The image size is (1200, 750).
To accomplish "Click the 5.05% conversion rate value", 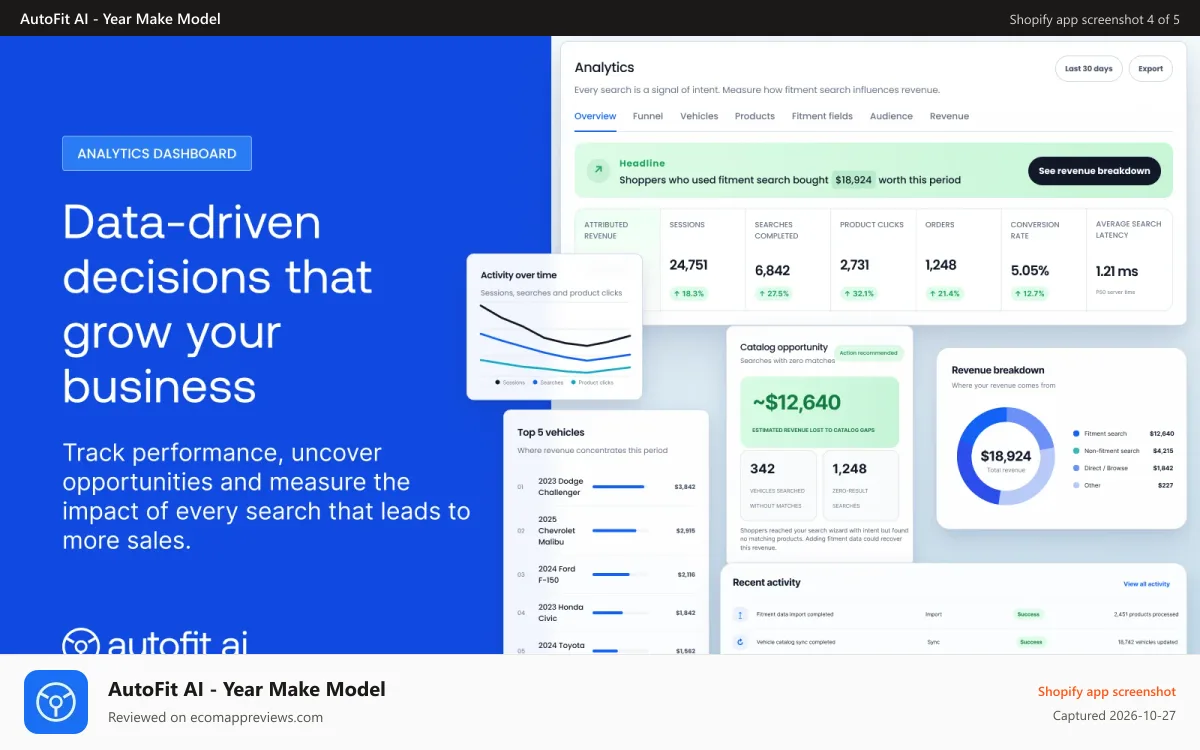I will coord(1030,270).
